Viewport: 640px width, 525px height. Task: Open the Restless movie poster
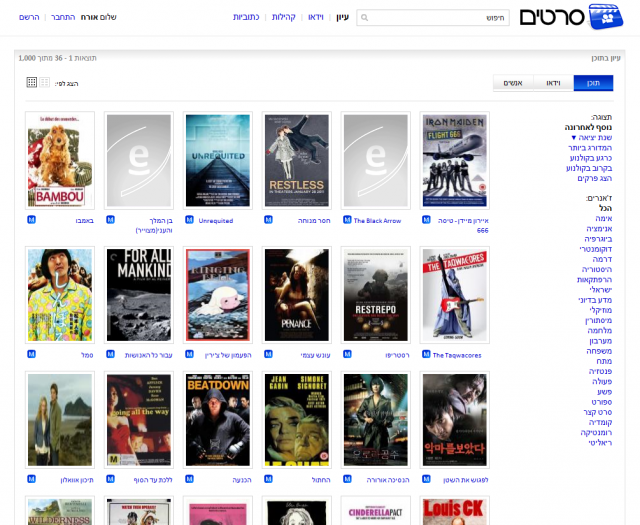297,160
